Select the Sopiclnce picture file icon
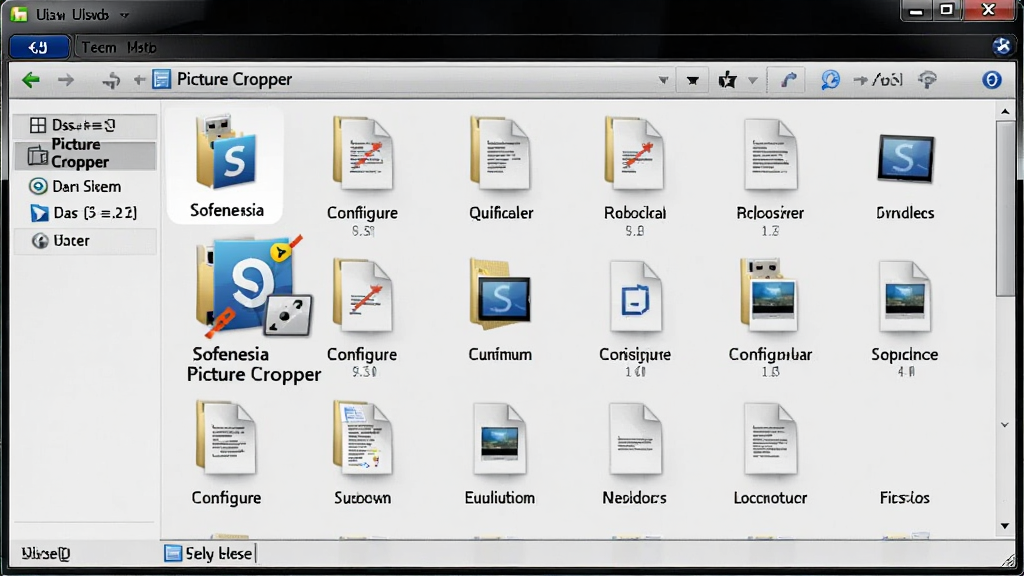This screenshot has height=576, width=1024. (904, 297)
